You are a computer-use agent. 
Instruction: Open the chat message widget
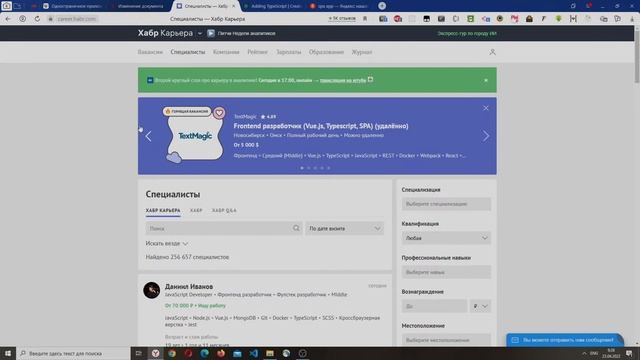(x=565, y=340)
